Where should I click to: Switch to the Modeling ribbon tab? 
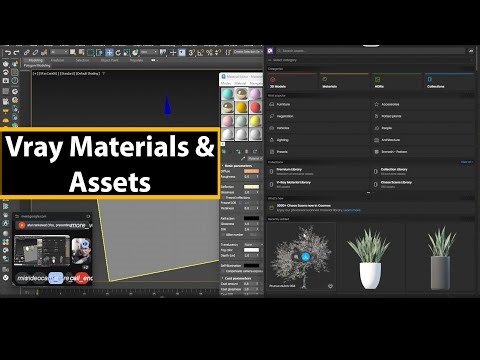click(35, 60)
